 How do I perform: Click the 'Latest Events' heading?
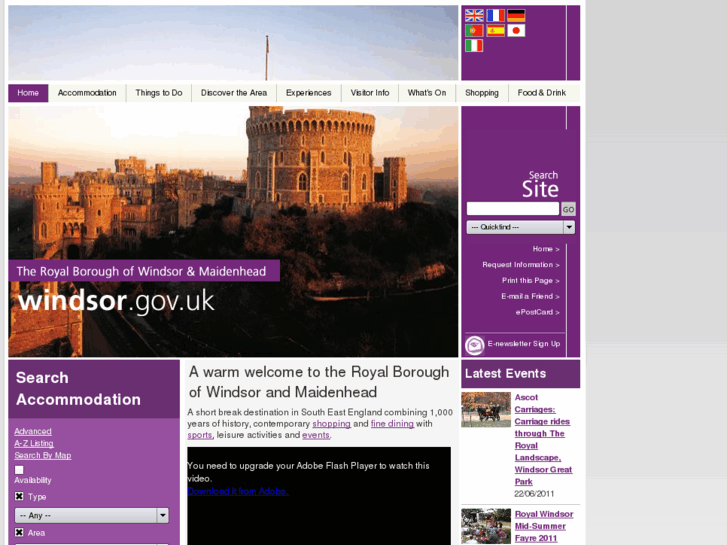(505, 374)
